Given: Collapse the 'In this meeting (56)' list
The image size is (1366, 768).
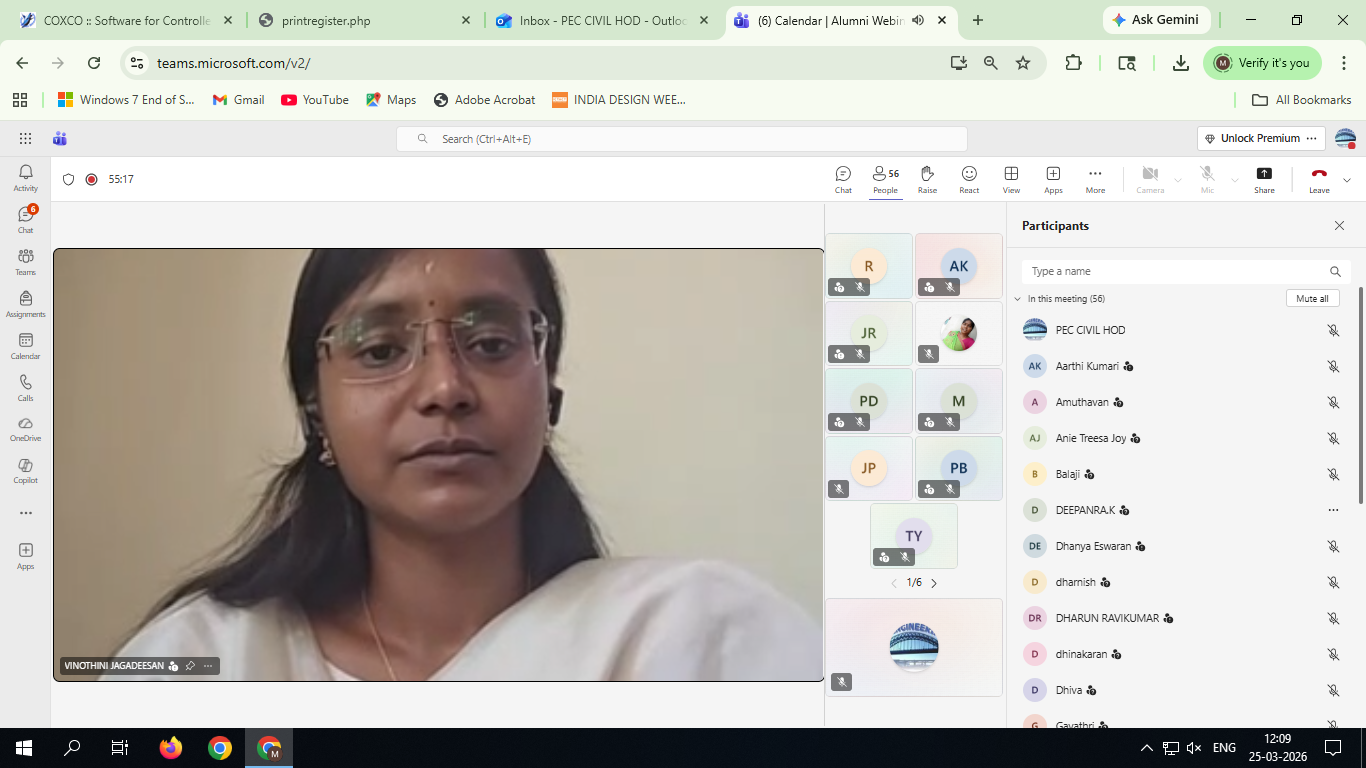Looking at the screenshot, I should [x=1018, y=299].
